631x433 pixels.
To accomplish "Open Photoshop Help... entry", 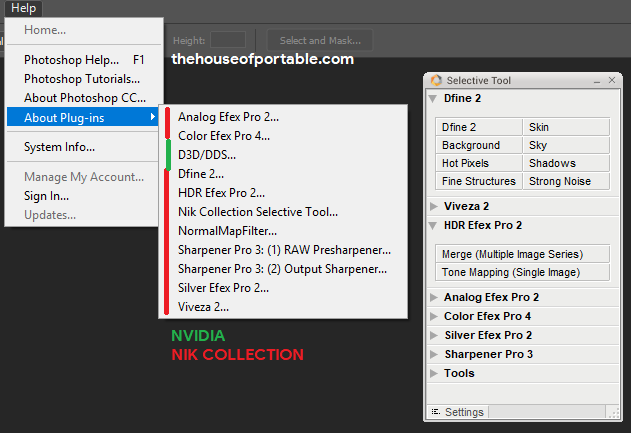I will click(x=82, y=60).
